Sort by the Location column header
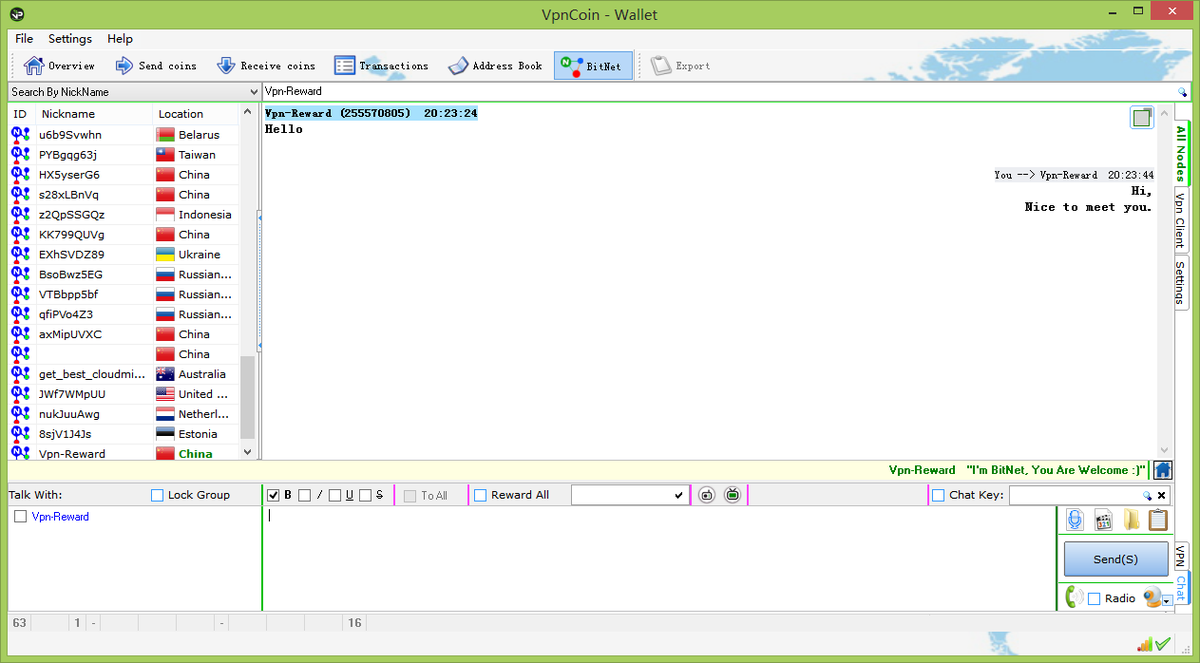This screenshot has height=663, width=1200. click(x=197, y=114)
